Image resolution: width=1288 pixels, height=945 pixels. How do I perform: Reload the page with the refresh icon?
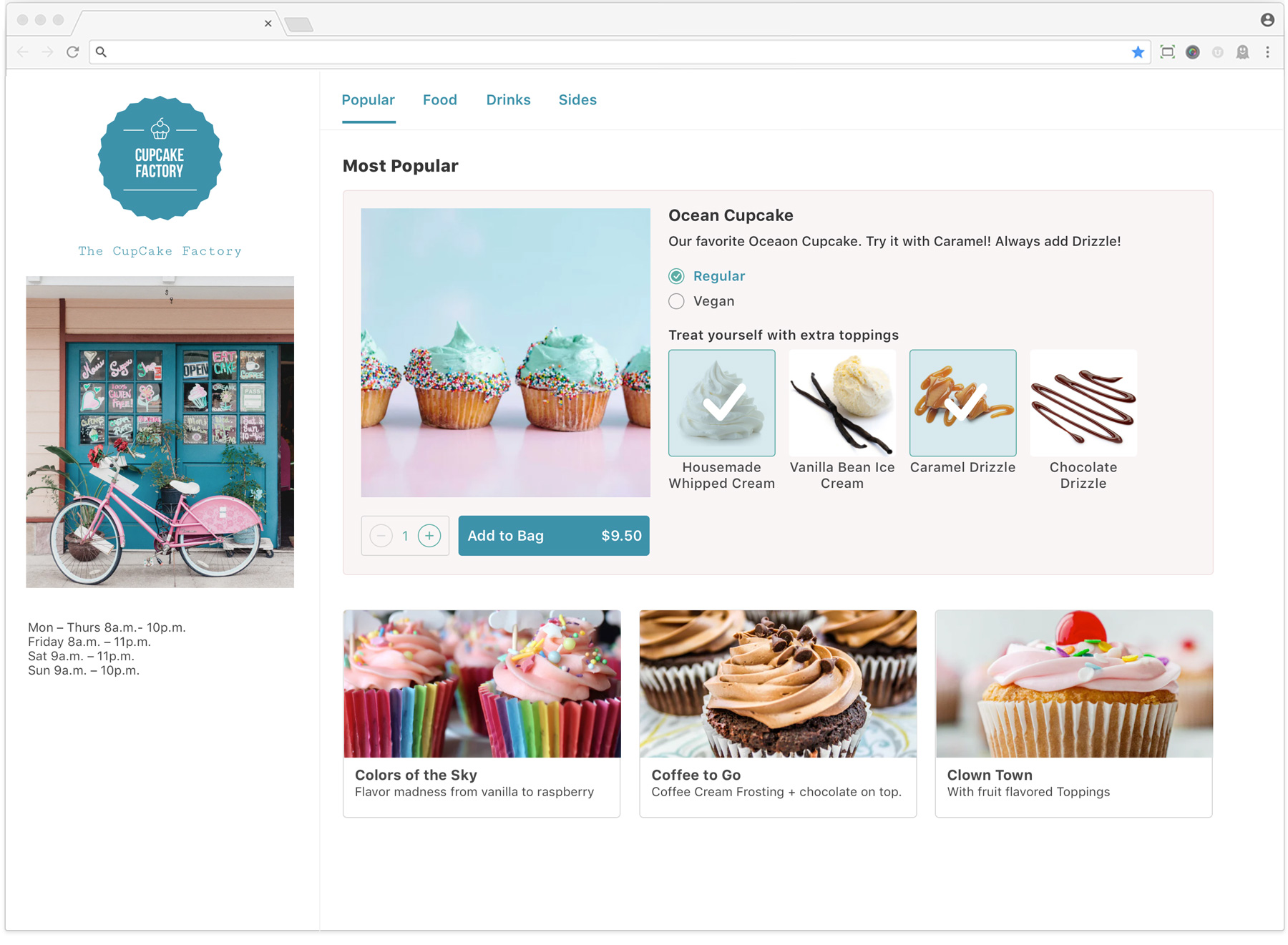point(72,52)
